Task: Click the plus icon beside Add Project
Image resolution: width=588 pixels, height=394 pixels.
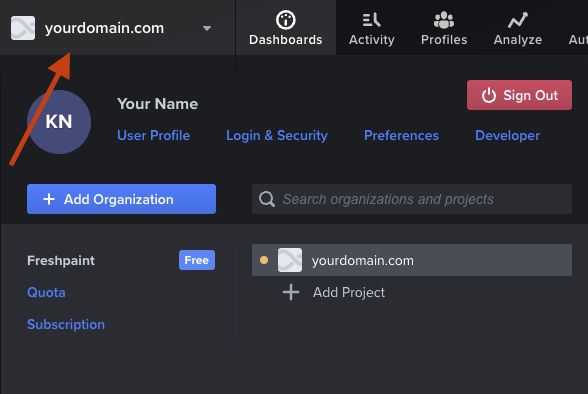Action: pos(291,292)
